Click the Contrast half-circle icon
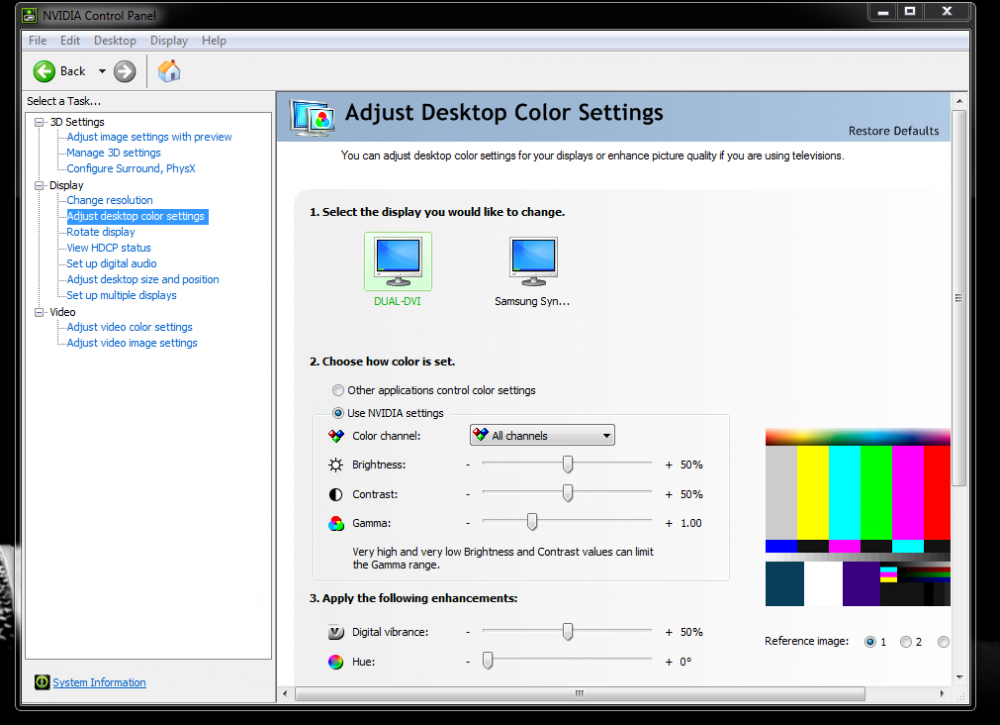Screen dimensions: 1000x725 coord(336,495)
